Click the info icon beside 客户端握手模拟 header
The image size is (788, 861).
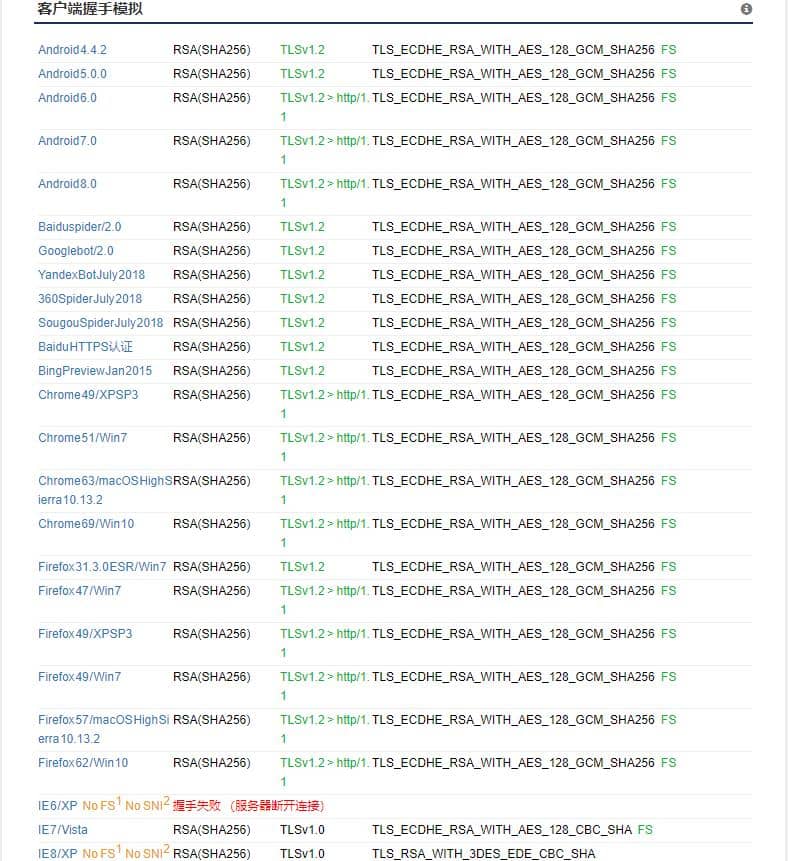pos(746,9)
